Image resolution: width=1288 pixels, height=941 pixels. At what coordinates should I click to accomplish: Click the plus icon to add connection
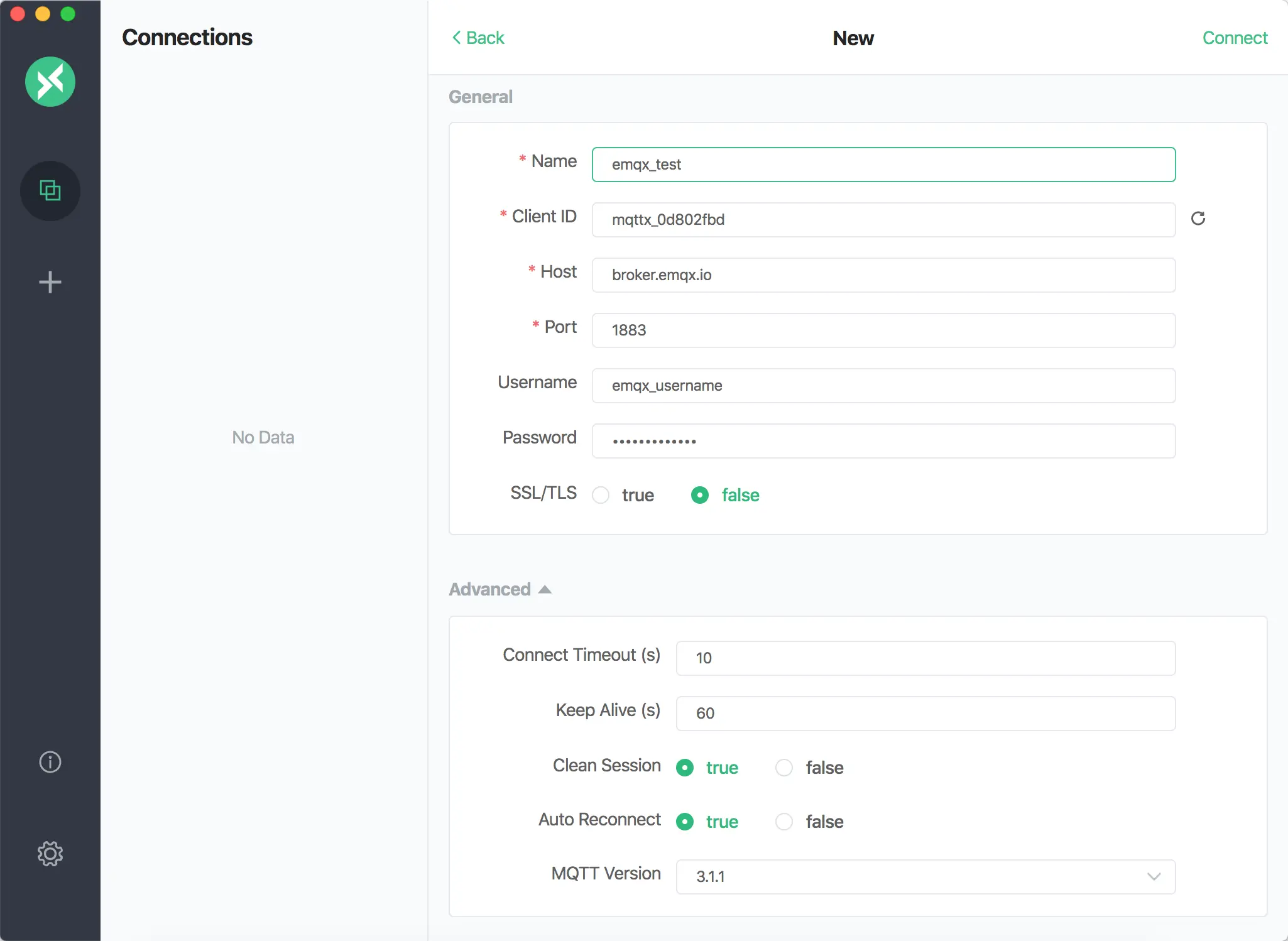[x=50, y=282]
